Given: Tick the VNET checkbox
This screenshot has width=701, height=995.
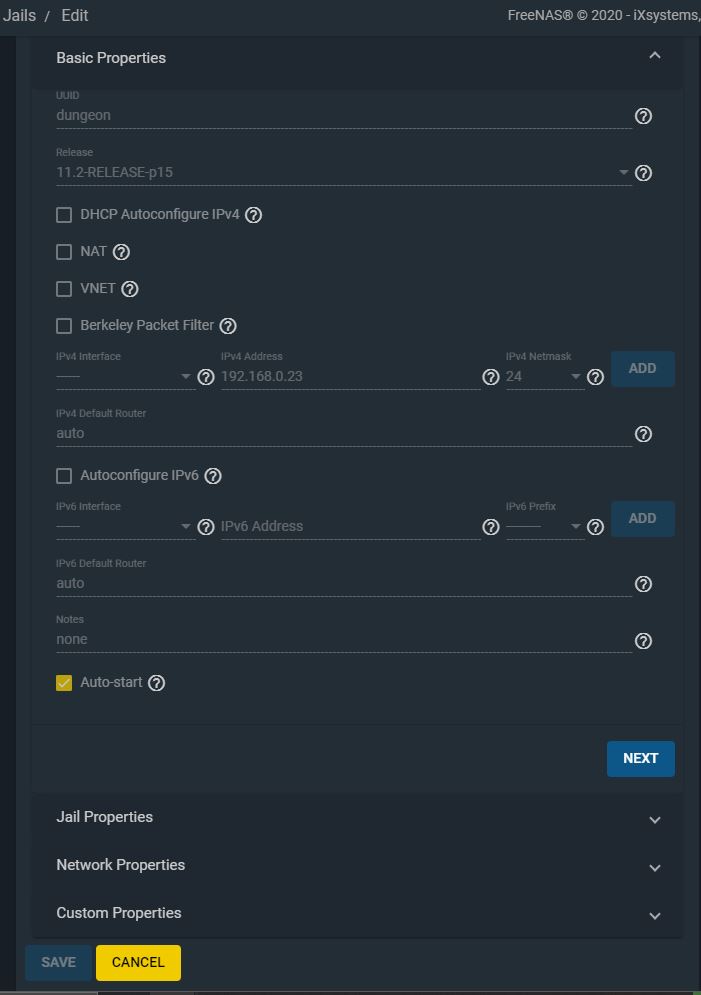Looking at the screenshot, I should tap(64, 289).
